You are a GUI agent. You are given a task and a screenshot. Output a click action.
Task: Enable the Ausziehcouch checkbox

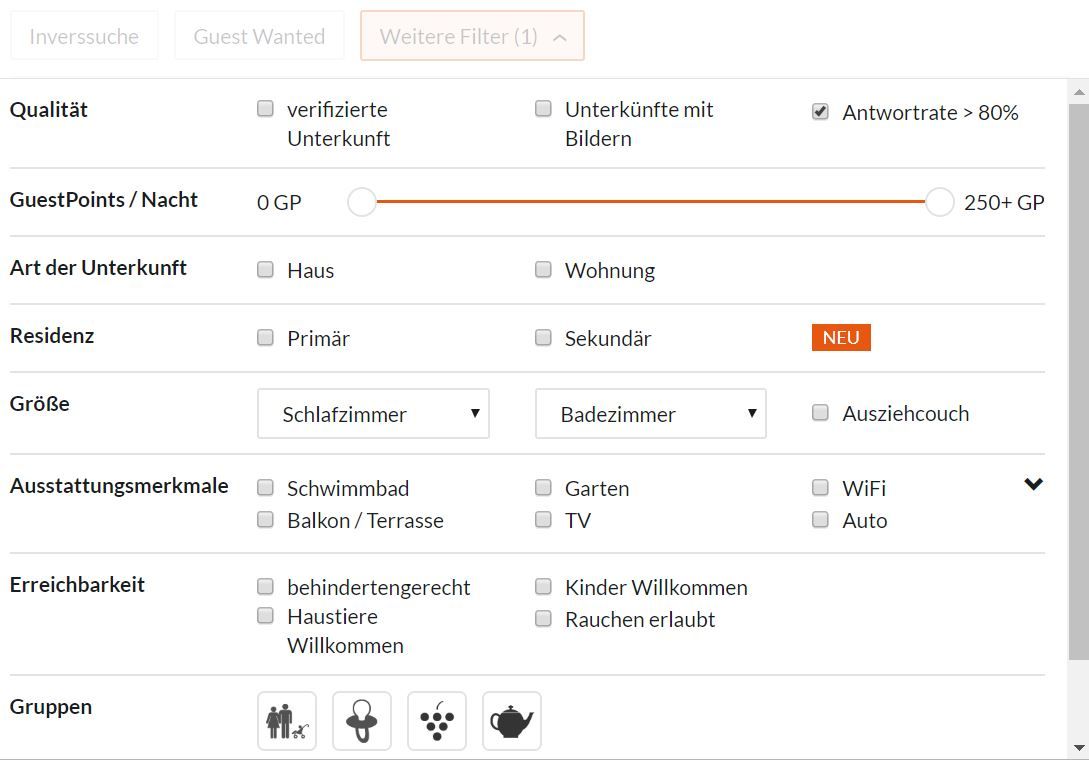coord(820,412)
